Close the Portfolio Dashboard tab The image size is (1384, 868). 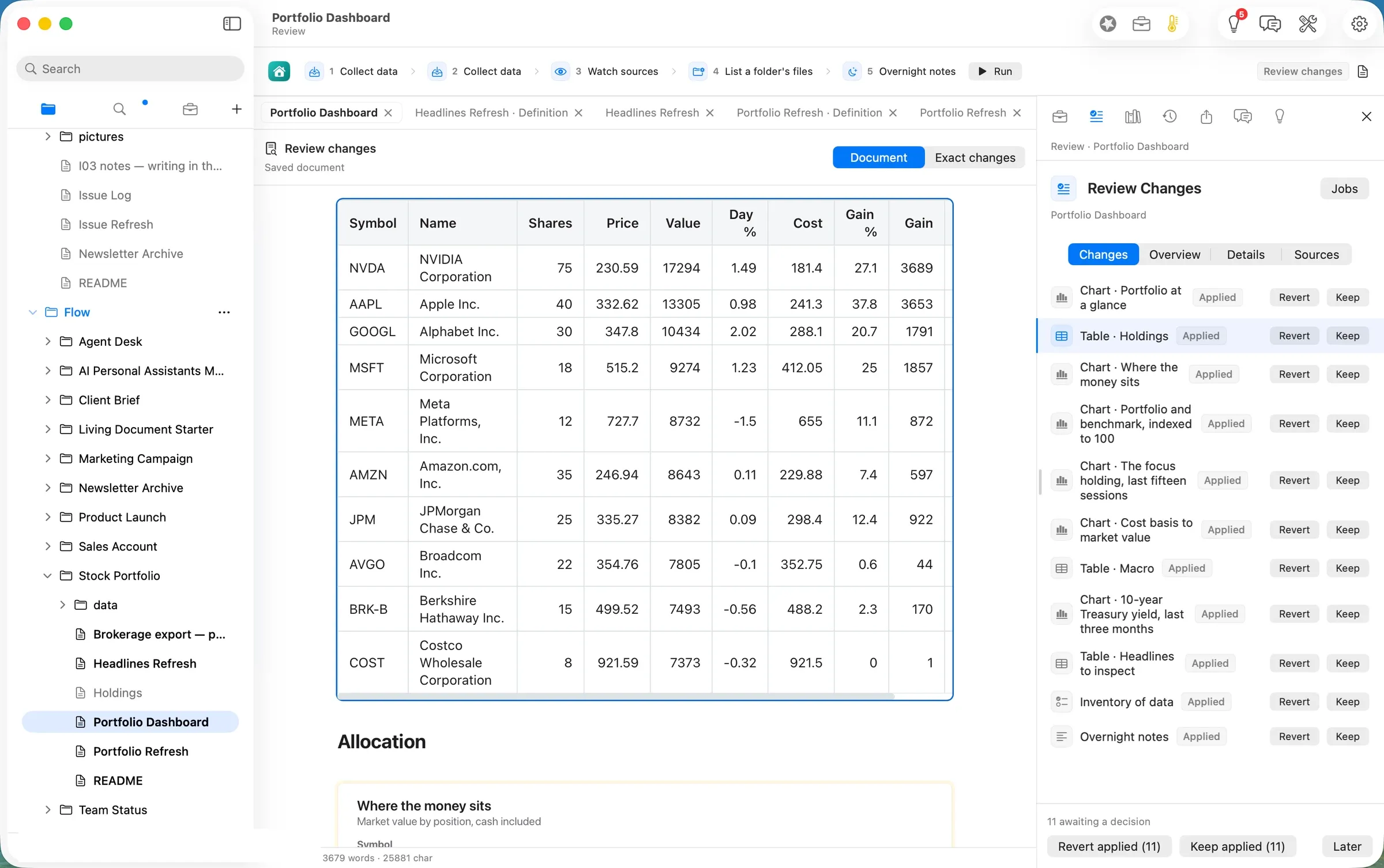pyautogui.click(x=389, y=113)
